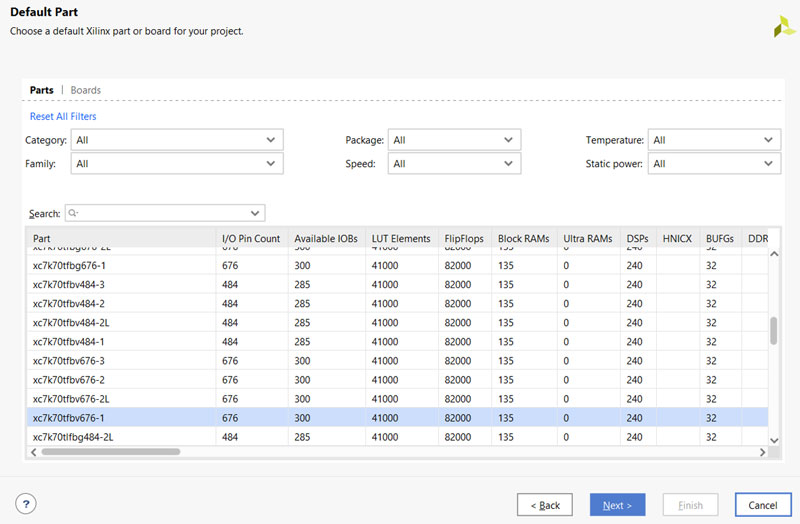Viewport: 800px width, 524px height.
Task: Select the Parts tab
Action: coord(42,90)
